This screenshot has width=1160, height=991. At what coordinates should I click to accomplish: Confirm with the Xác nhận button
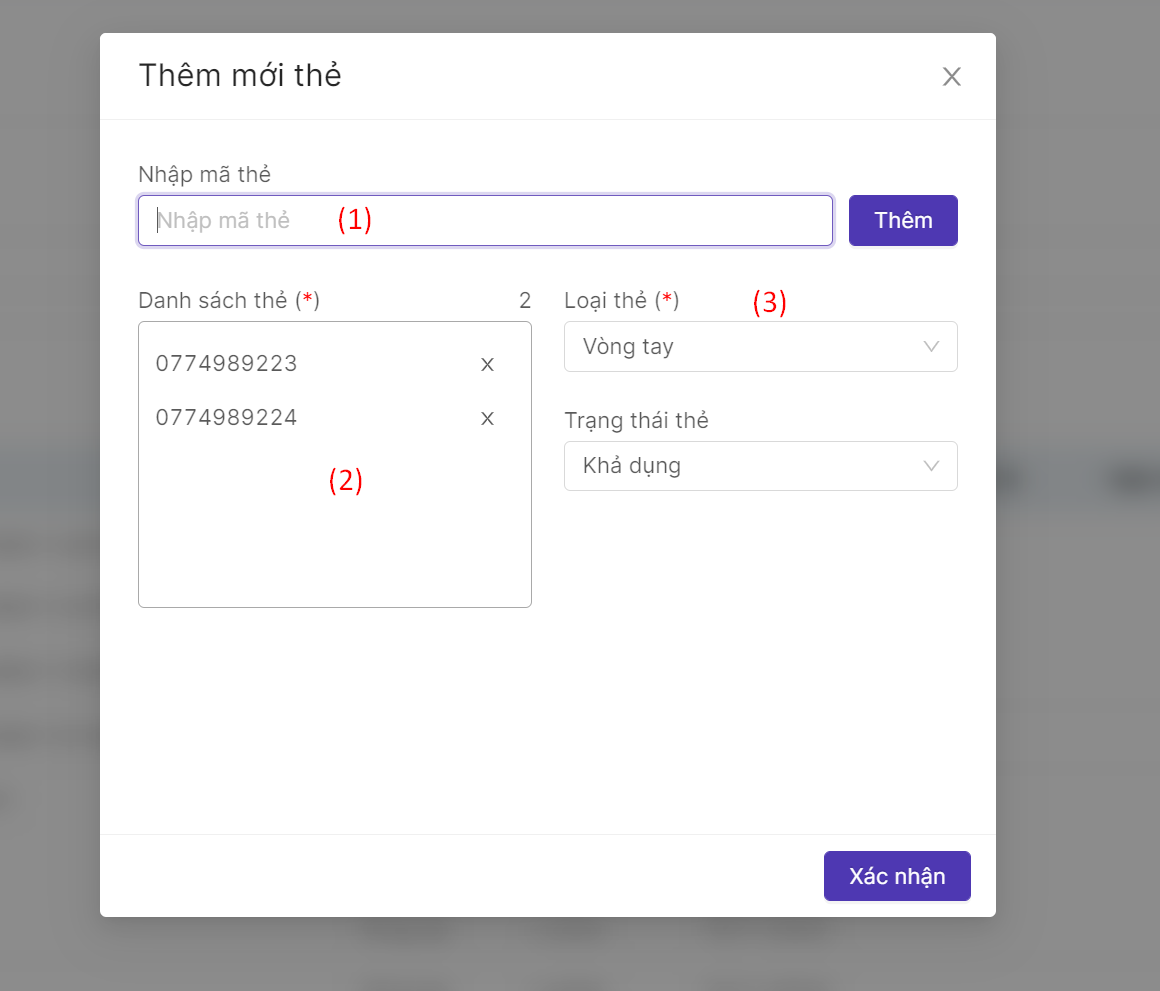pos(897,876)
